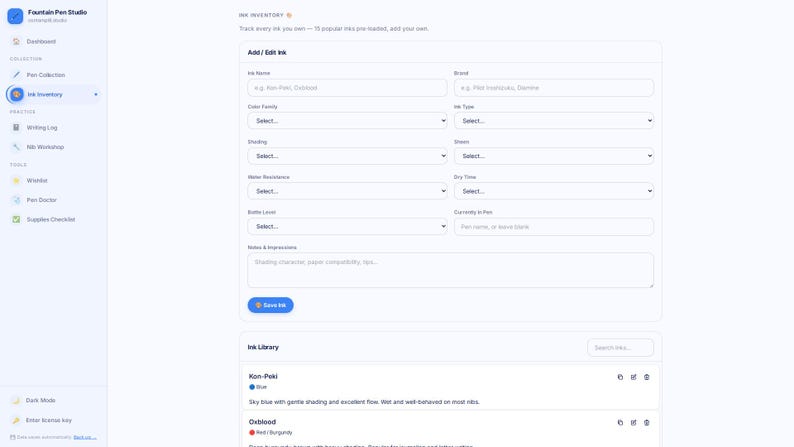The image size is (794, 447).
Task: Select the "Kon-Peki" ink title
Action: coord(263,376)
